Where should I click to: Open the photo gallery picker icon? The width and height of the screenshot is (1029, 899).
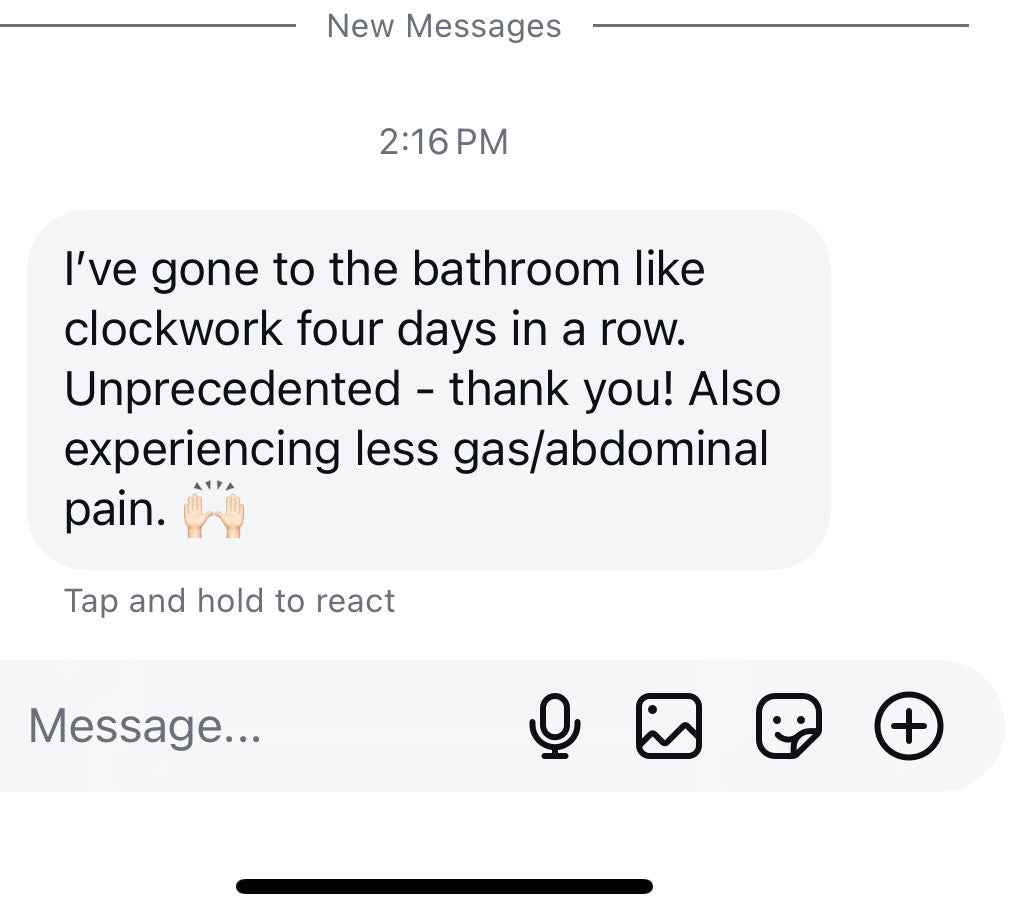(x=669, y=726)
